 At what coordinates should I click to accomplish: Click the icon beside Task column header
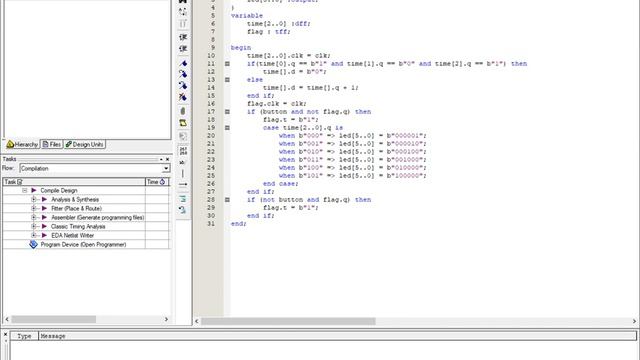pyautogui.click(x=20, y=182)
